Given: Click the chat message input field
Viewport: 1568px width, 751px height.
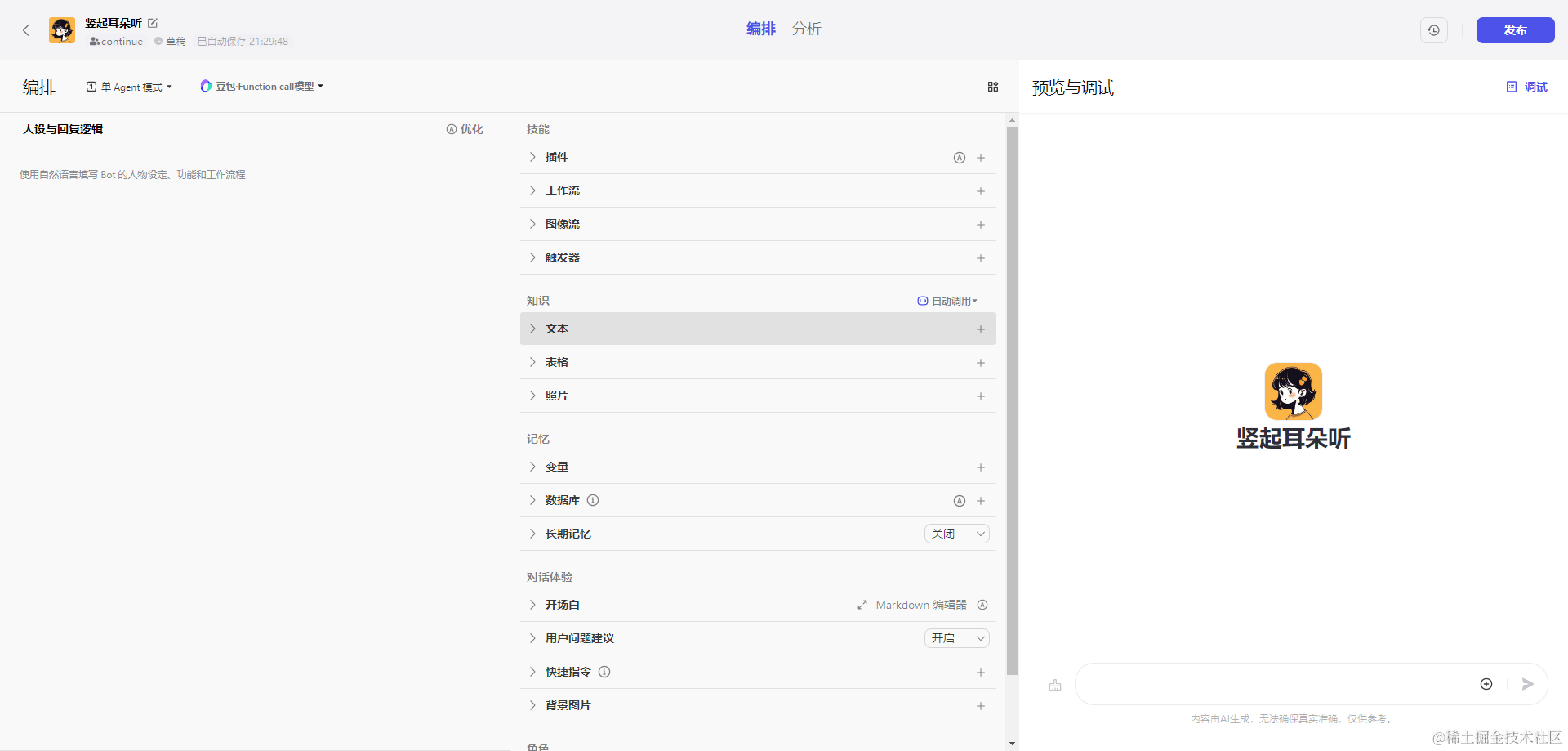Looking at the screenshot, I should (1274, 684).
